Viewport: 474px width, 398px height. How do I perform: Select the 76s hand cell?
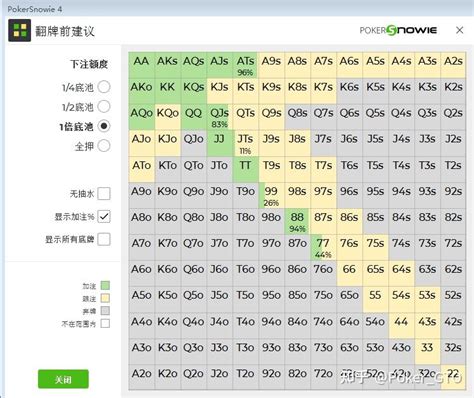350,247
